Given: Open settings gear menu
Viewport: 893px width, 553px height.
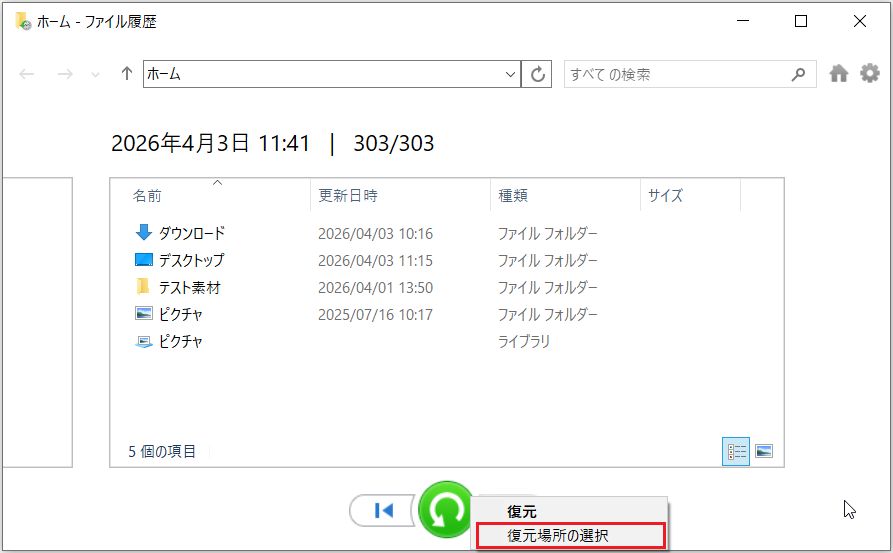Looking at the screenshot, I should click(870, 73).
